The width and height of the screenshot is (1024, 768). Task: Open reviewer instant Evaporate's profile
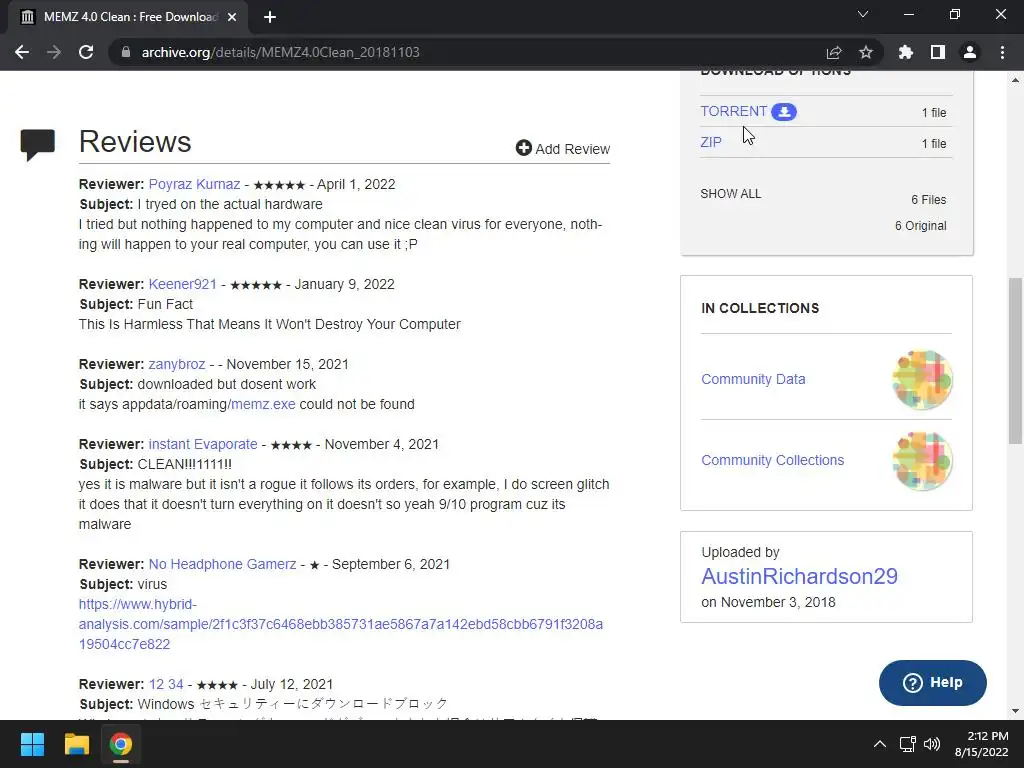(203, 444)
